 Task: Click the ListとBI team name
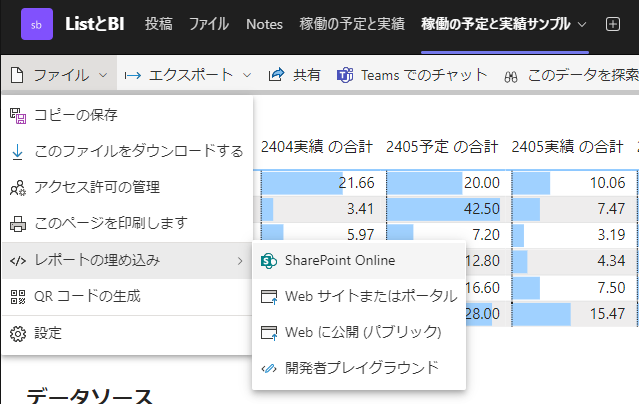[x=95, y=24]
